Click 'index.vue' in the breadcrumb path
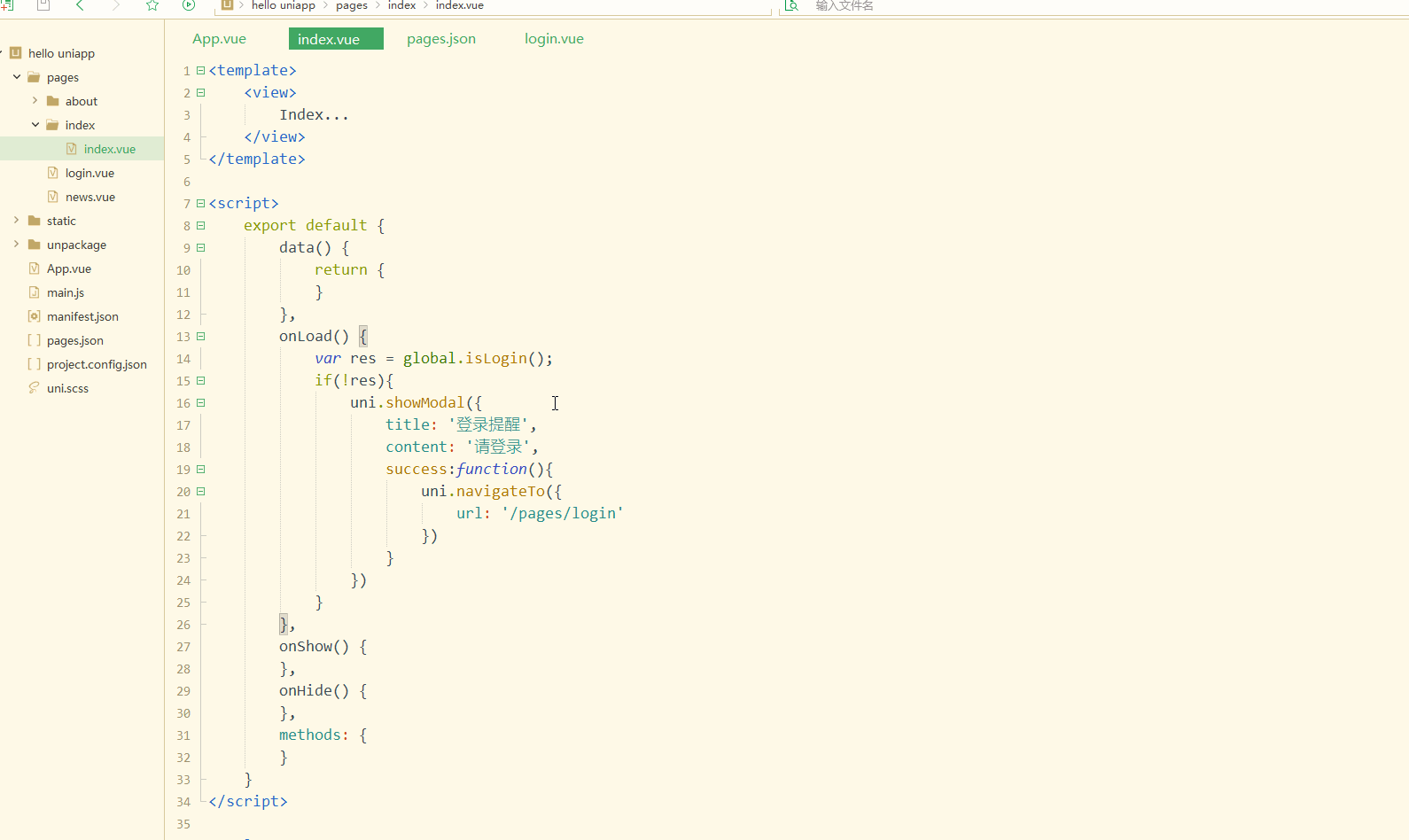This screenshot has width=1409, height=840. [459, 5]
